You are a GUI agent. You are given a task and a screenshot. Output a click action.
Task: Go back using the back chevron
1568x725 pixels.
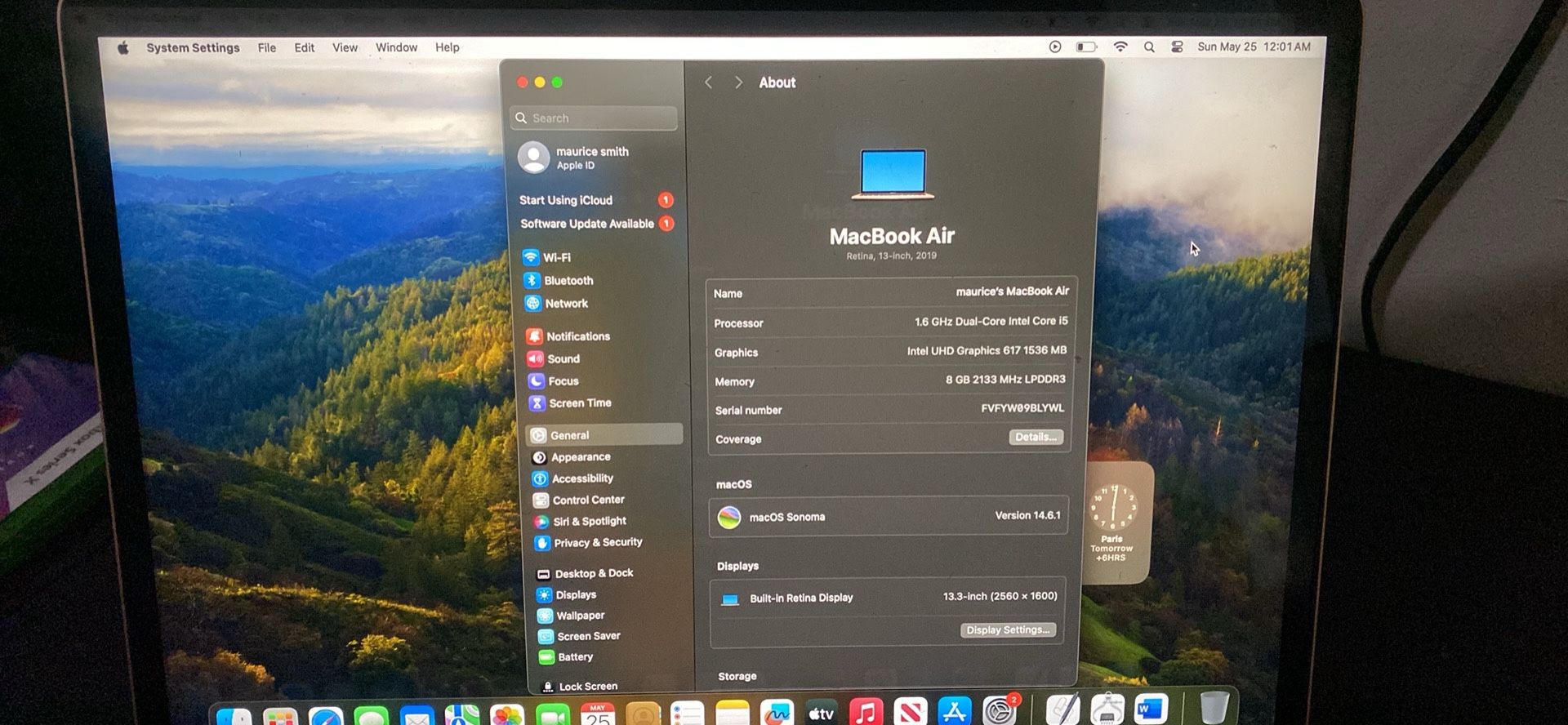click(709, 82)
